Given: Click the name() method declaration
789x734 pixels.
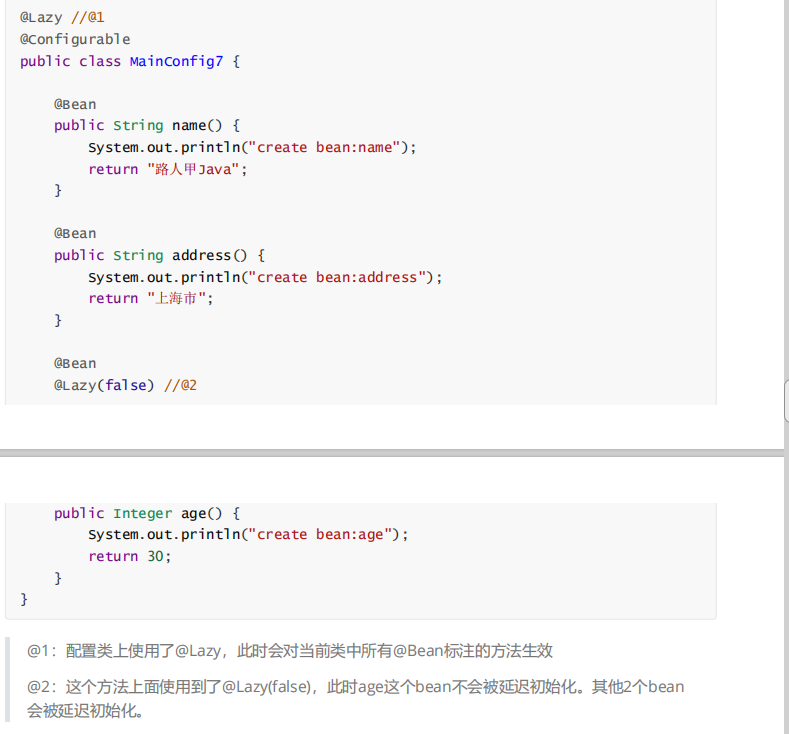Looking at the screenshot, I should pos(190,125).
